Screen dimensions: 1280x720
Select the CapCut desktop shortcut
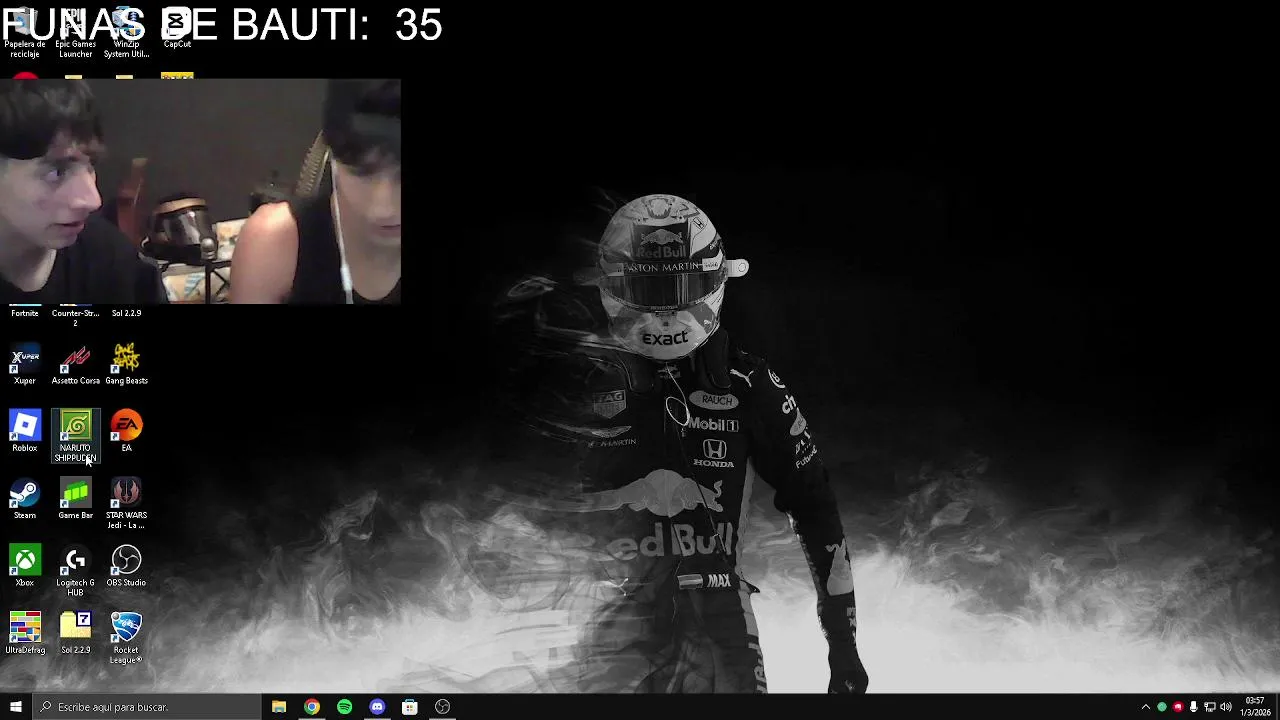[177, 29]
